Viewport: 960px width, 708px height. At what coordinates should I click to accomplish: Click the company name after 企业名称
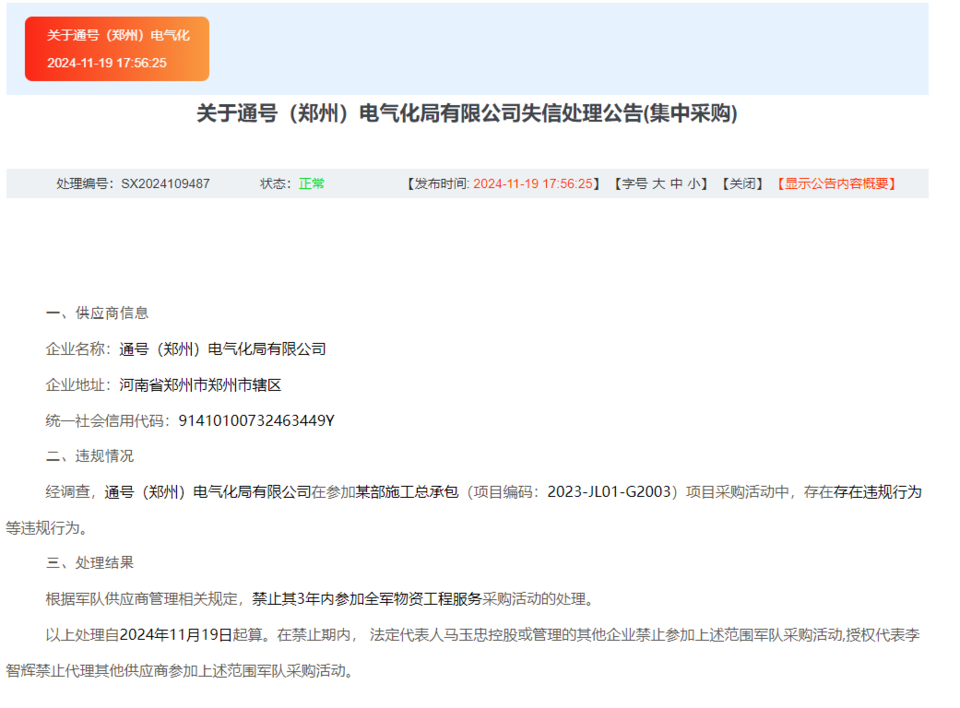coord(222,349)
